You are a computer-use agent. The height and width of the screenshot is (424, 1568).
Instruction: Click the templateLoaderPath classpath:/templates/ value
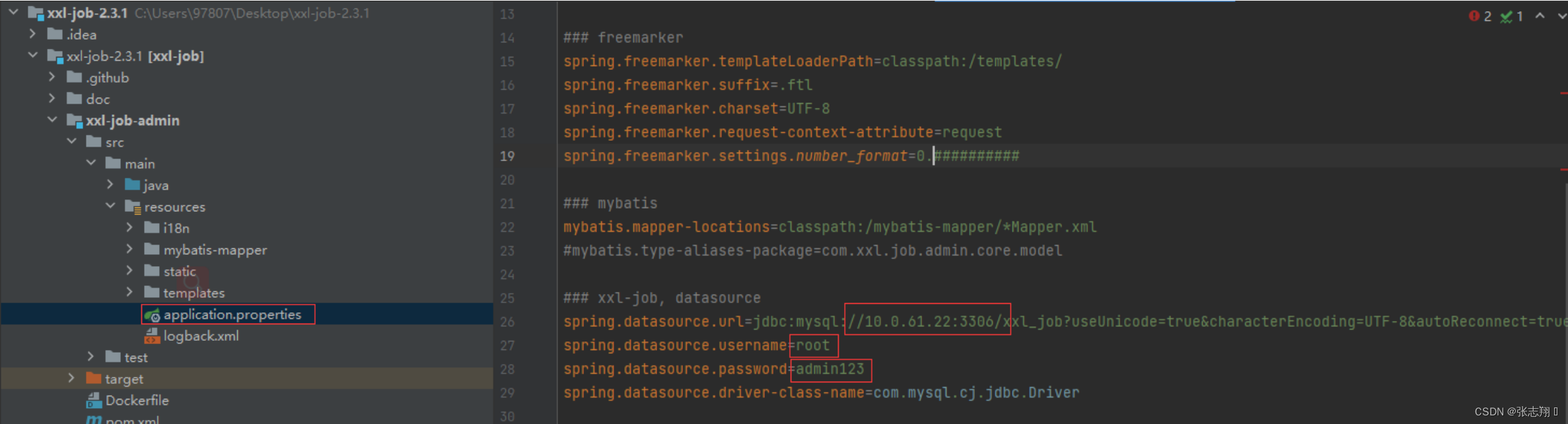point(972,61)
